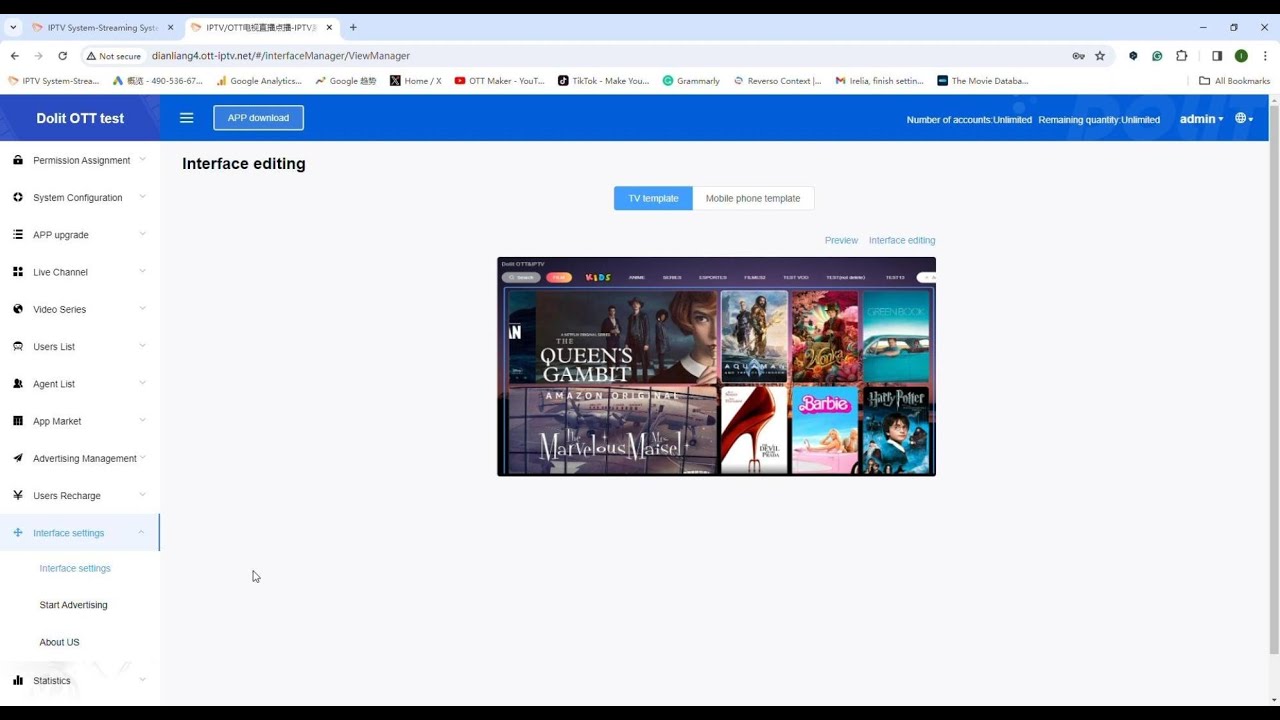
Task: Expand Statistics menu chevron
Action: click(x=142, y=679)
